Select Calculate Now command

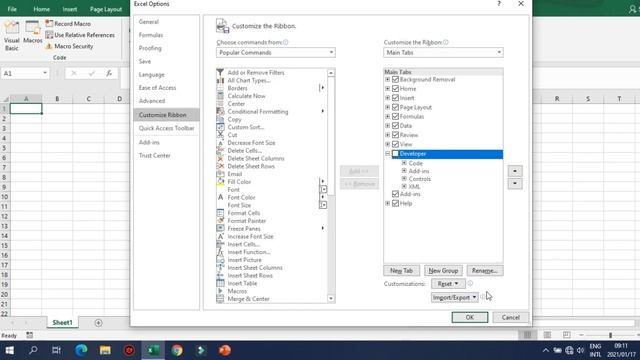[x=246, y=96]
